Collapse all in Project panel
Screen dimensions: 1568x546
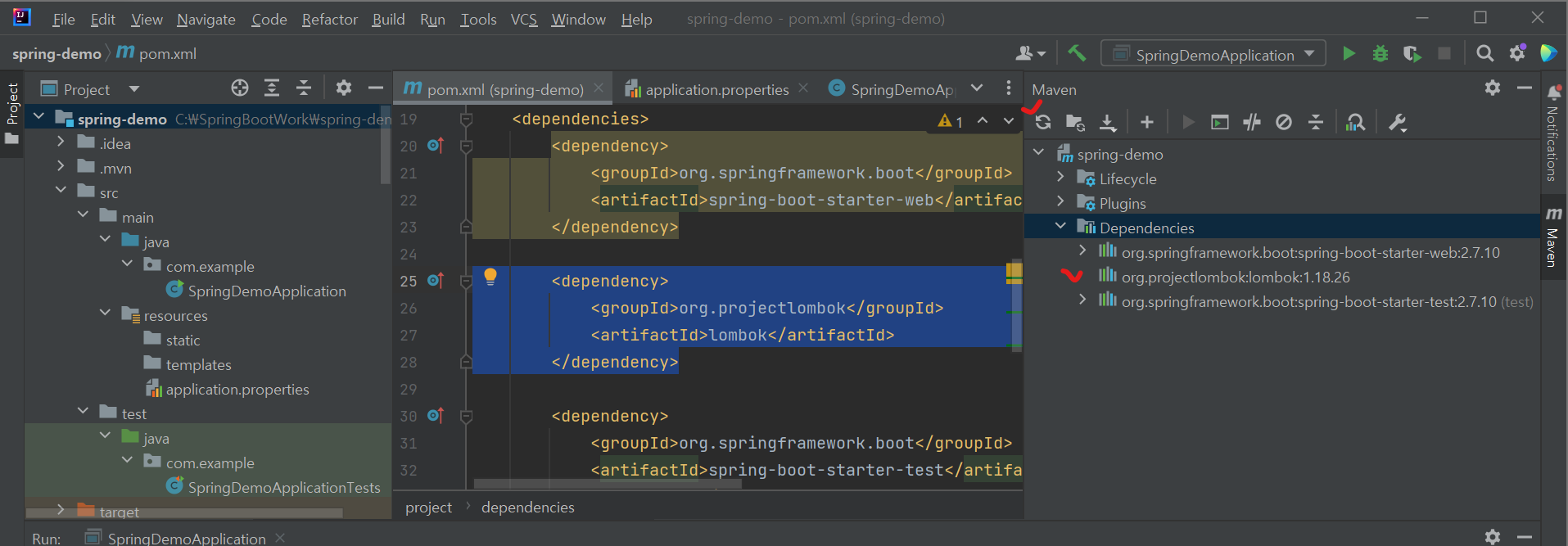tap(304, 88)
